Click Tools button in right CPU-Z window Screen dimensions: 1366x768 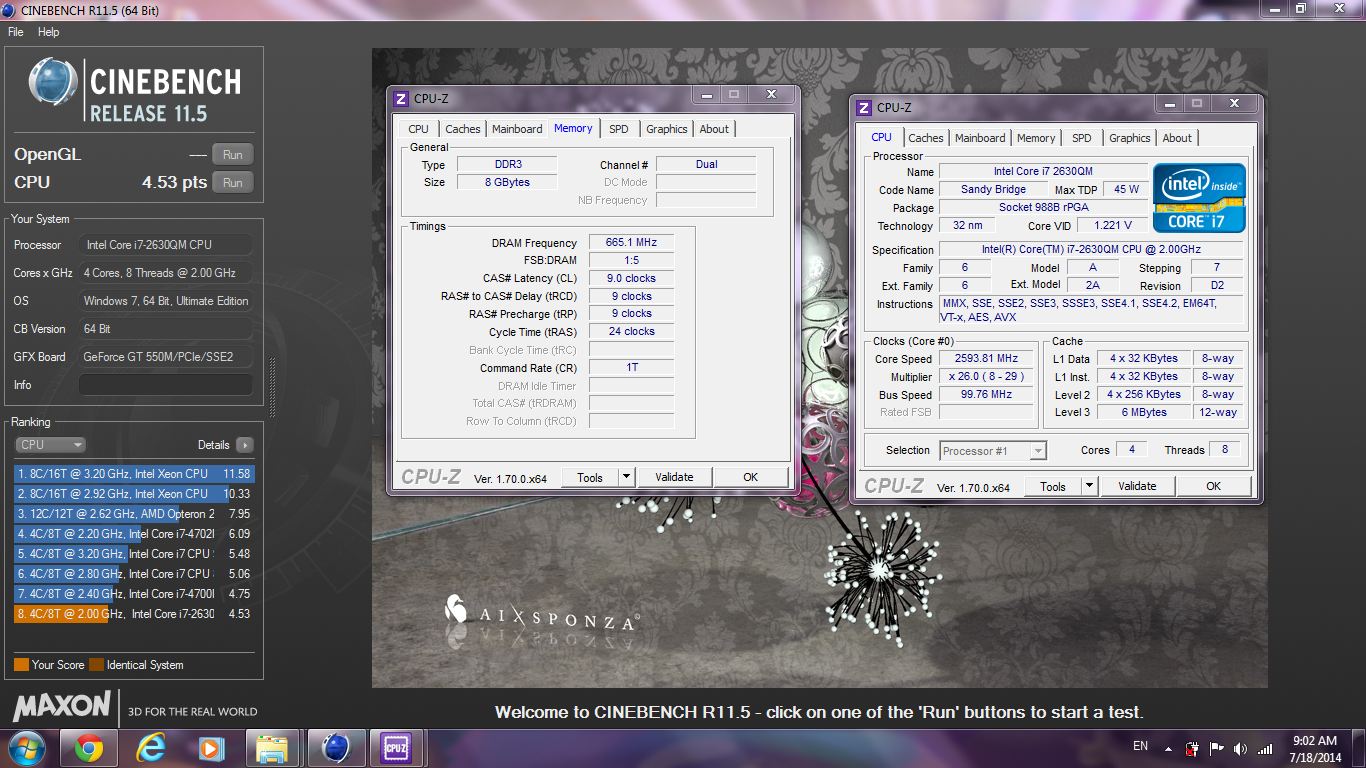tap(1053, 486)
